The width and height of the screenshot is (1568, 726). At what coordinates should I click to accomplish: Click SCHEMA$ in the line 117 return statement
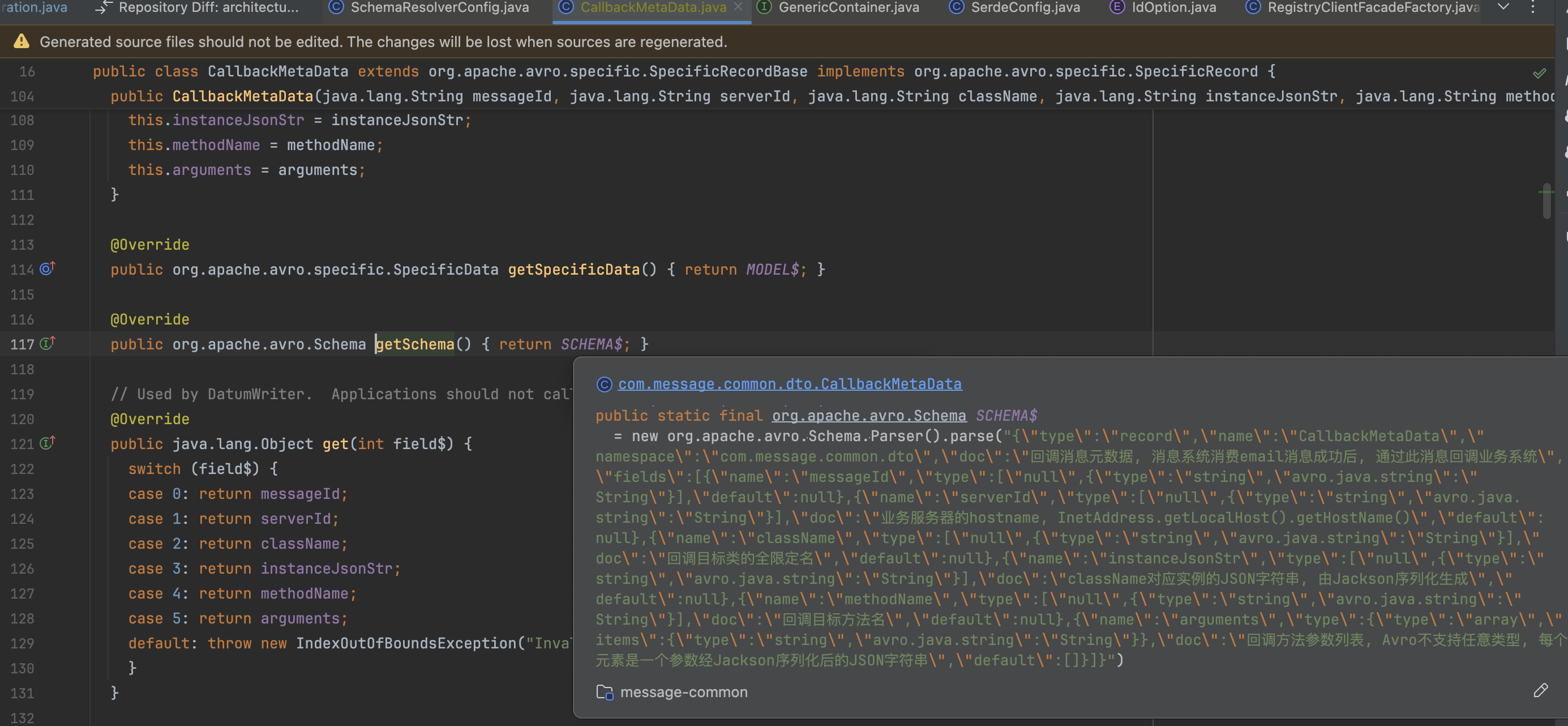pyautogui.click(x=591, y=344)
